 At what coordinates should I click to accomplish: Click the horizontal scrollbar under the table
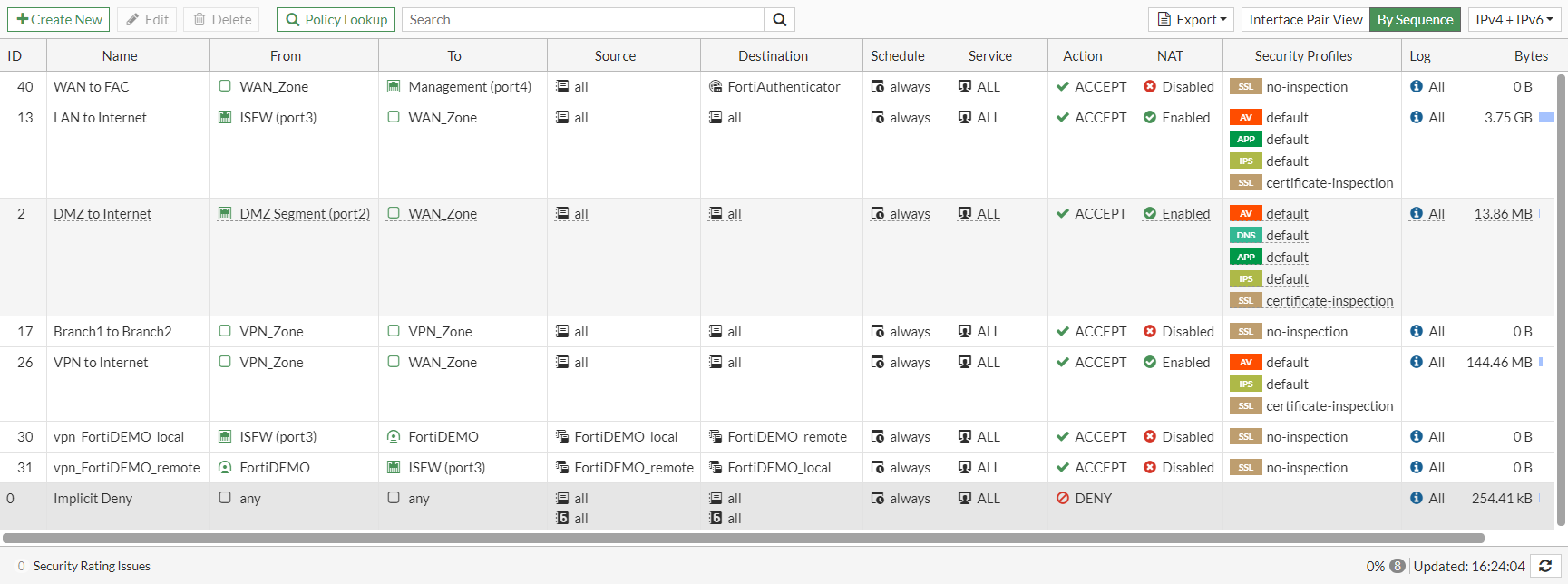(744, 538)
